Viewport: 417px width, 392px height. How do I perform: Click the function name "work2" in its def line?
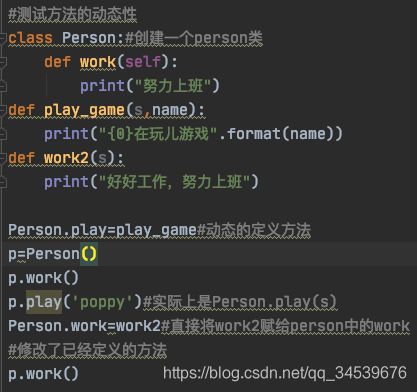point(66,158)
